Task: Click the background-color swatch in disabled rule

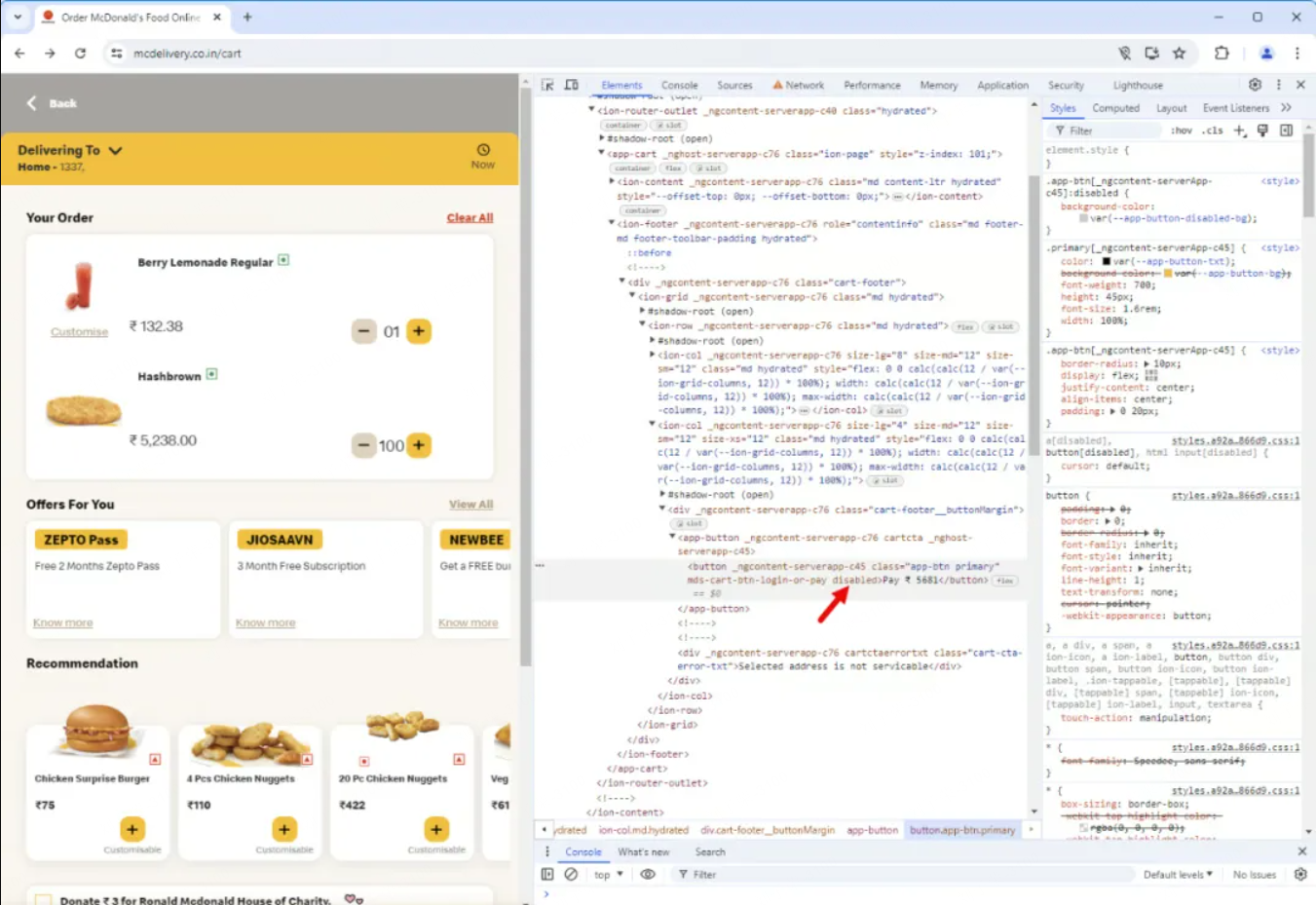Action: [x=1083, y=218]
